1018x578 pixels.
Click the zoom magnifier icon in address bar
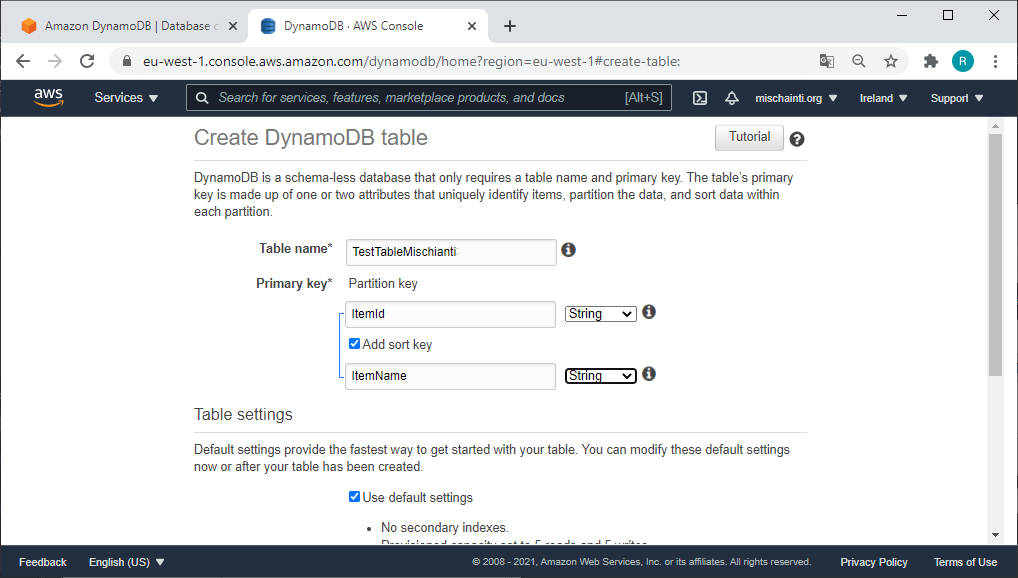(x=858, y=61)
